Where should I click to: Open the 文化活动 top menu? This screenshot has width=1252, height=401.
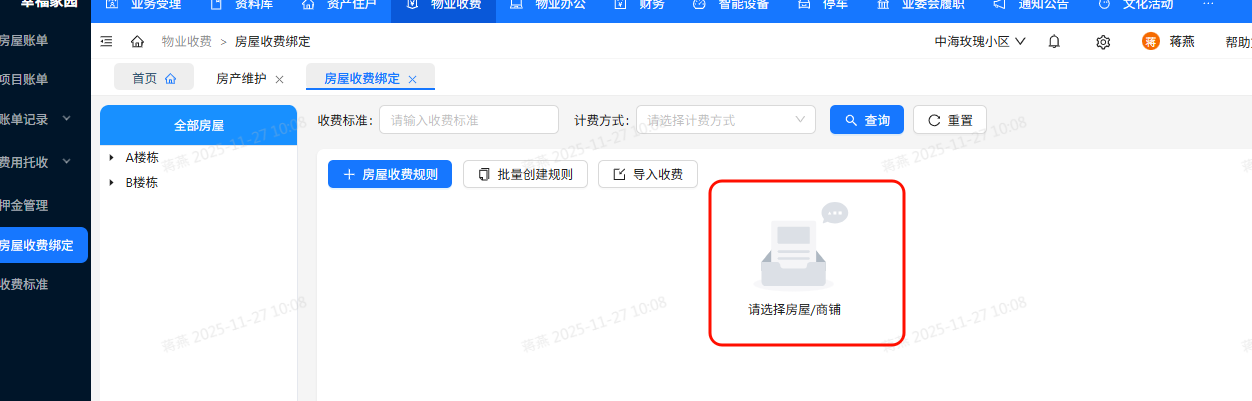coord(1136,5)
